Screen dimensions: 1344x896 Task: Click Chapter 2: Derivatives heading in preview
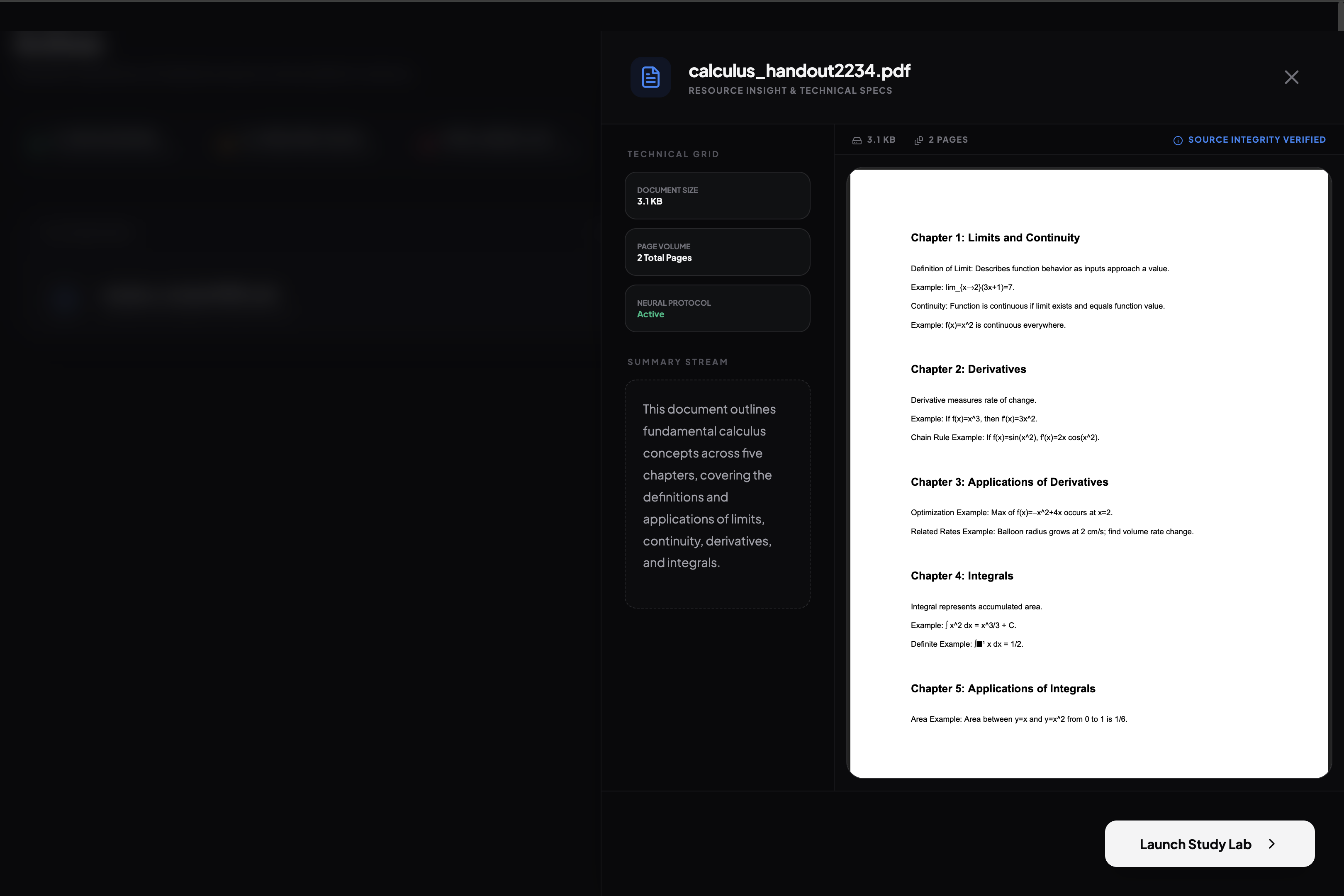968,369
